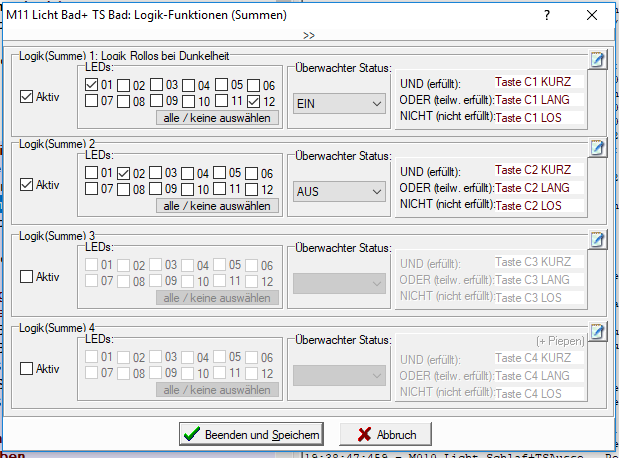Click edit icon for Logik(Summe) 3
This screenshot has width=619, height=458.
[x=597, y=240]
